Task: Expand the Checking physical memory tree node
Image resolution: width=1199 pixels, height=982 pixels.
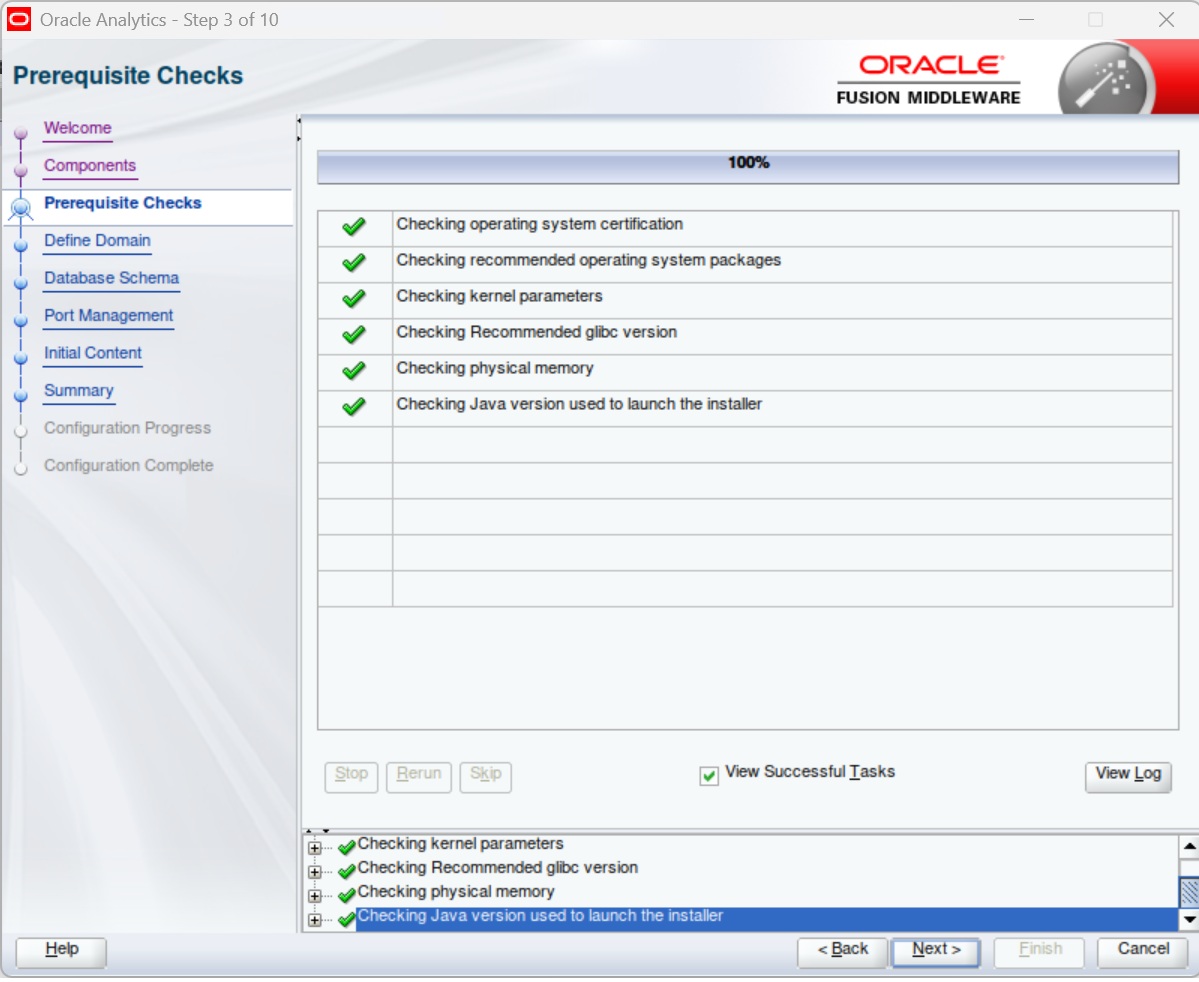Action: (x=314, y=896)
